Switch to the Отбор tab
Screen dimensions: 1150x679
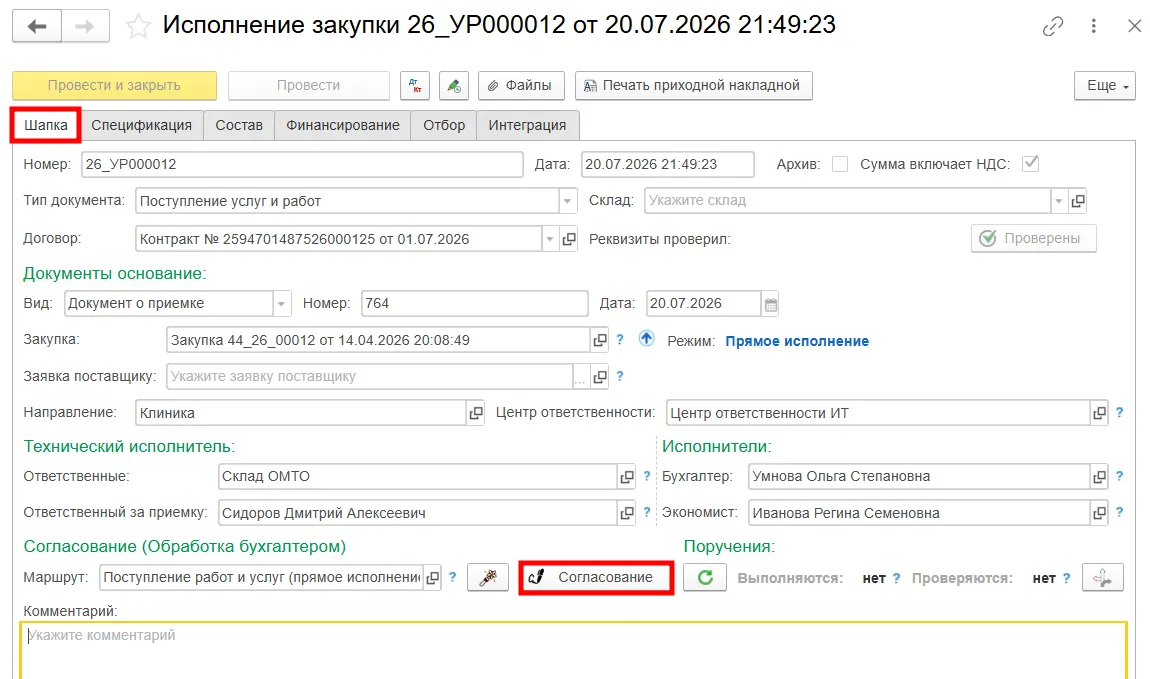point(444,125)
